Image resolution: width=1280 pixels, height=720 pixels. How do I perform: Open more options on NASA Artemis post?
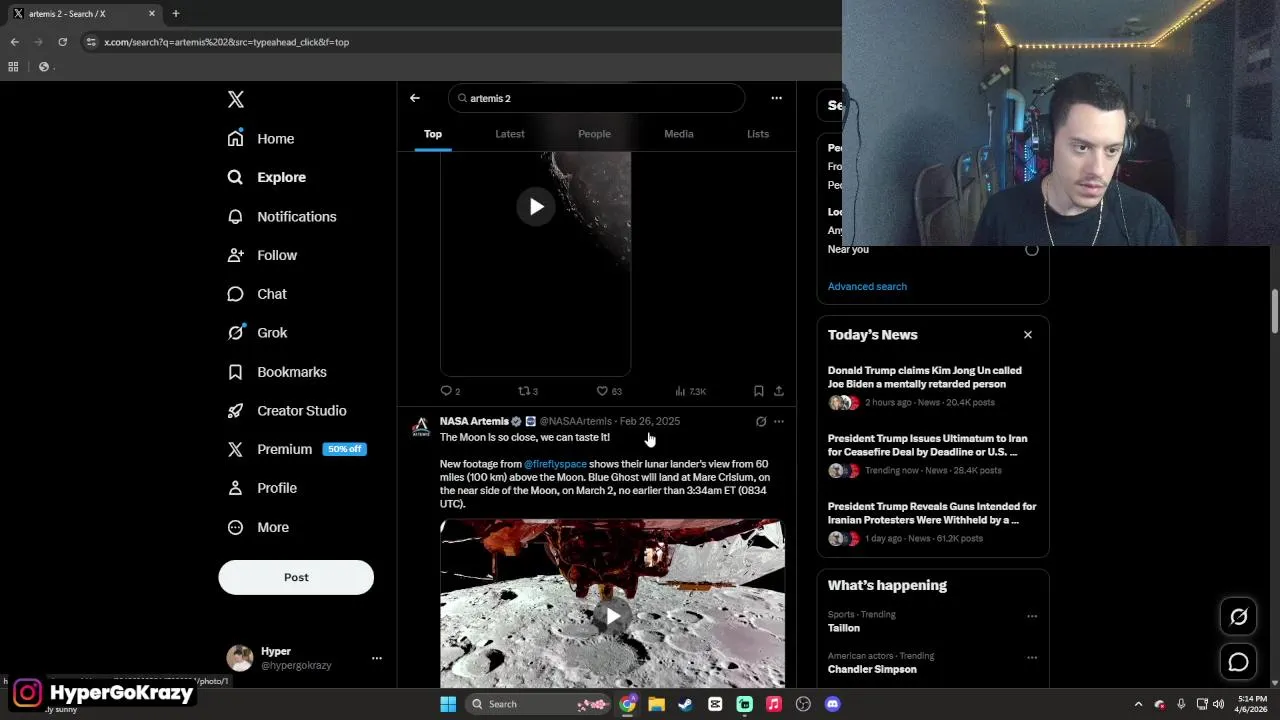click(x=779, y=422)
